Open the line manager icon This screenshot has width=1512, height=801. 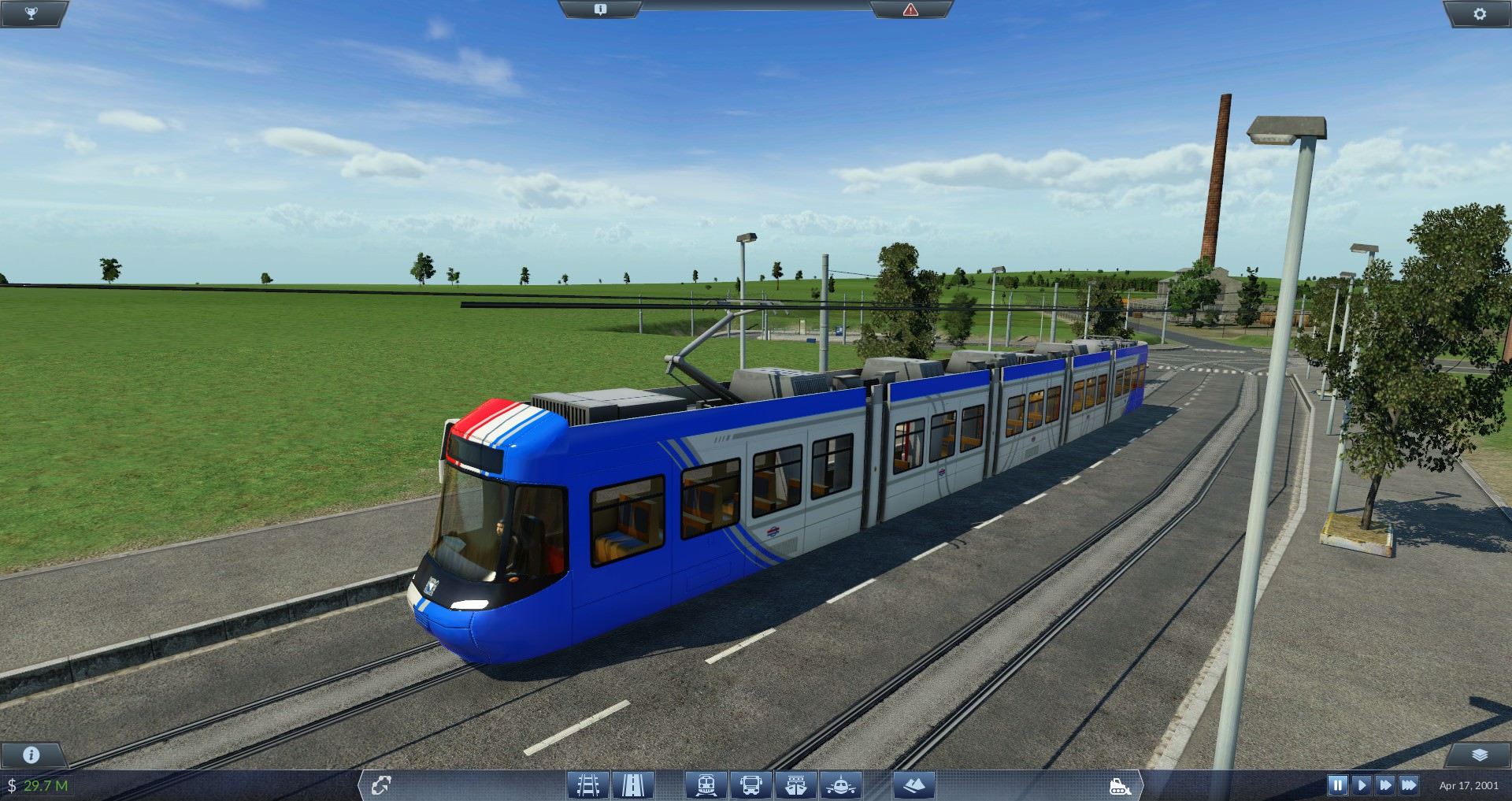click(x=381, y=784)
